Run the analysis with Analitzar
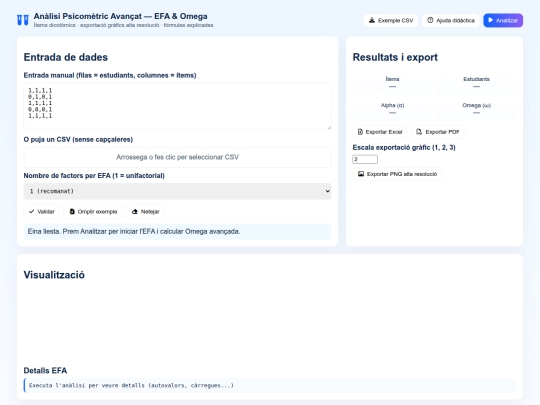The image size is (540, 405). (x=503, y=20)
